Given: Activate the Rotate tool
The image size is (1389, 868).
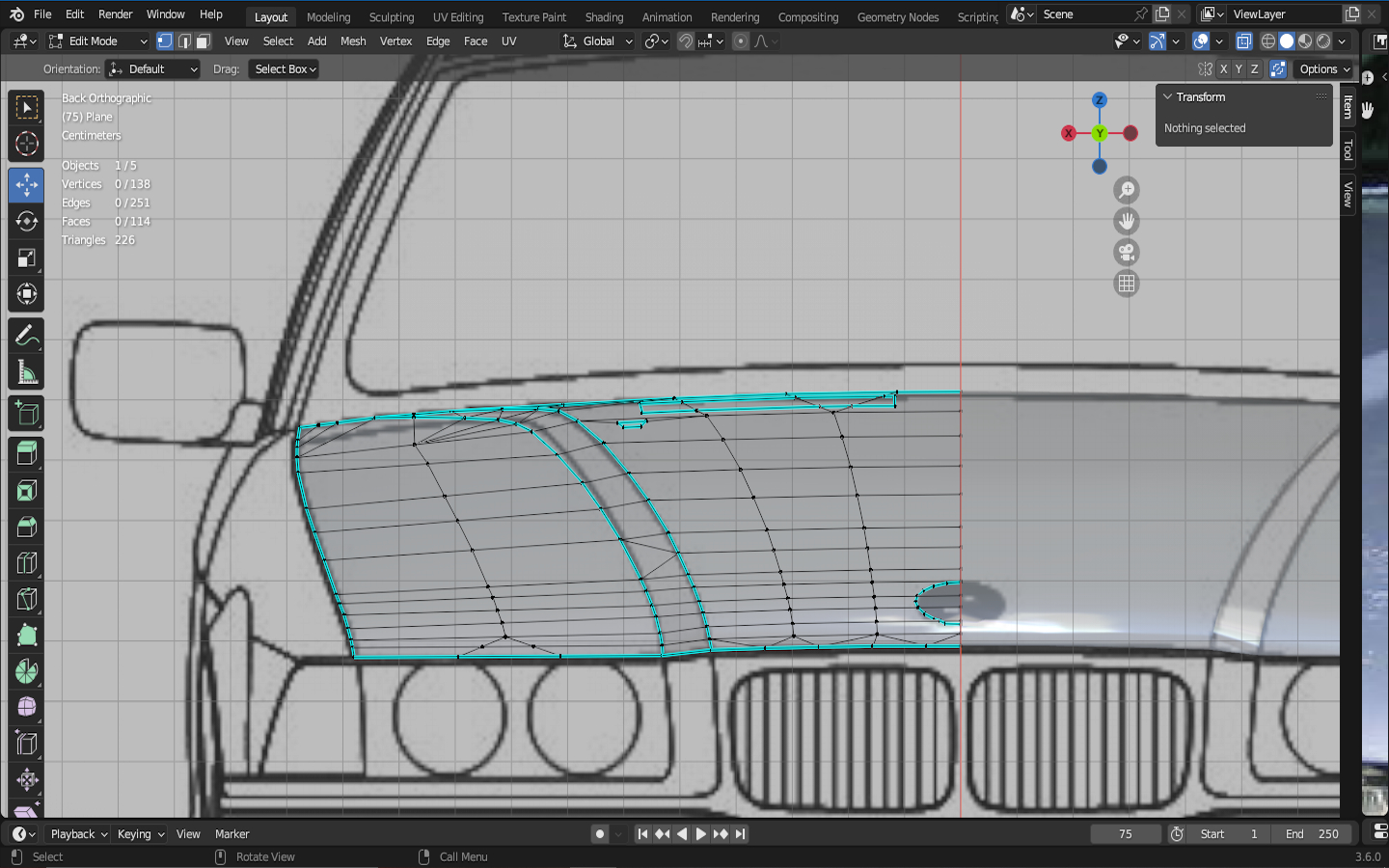Looking at the screenshot, I should [x=26, y=222].
